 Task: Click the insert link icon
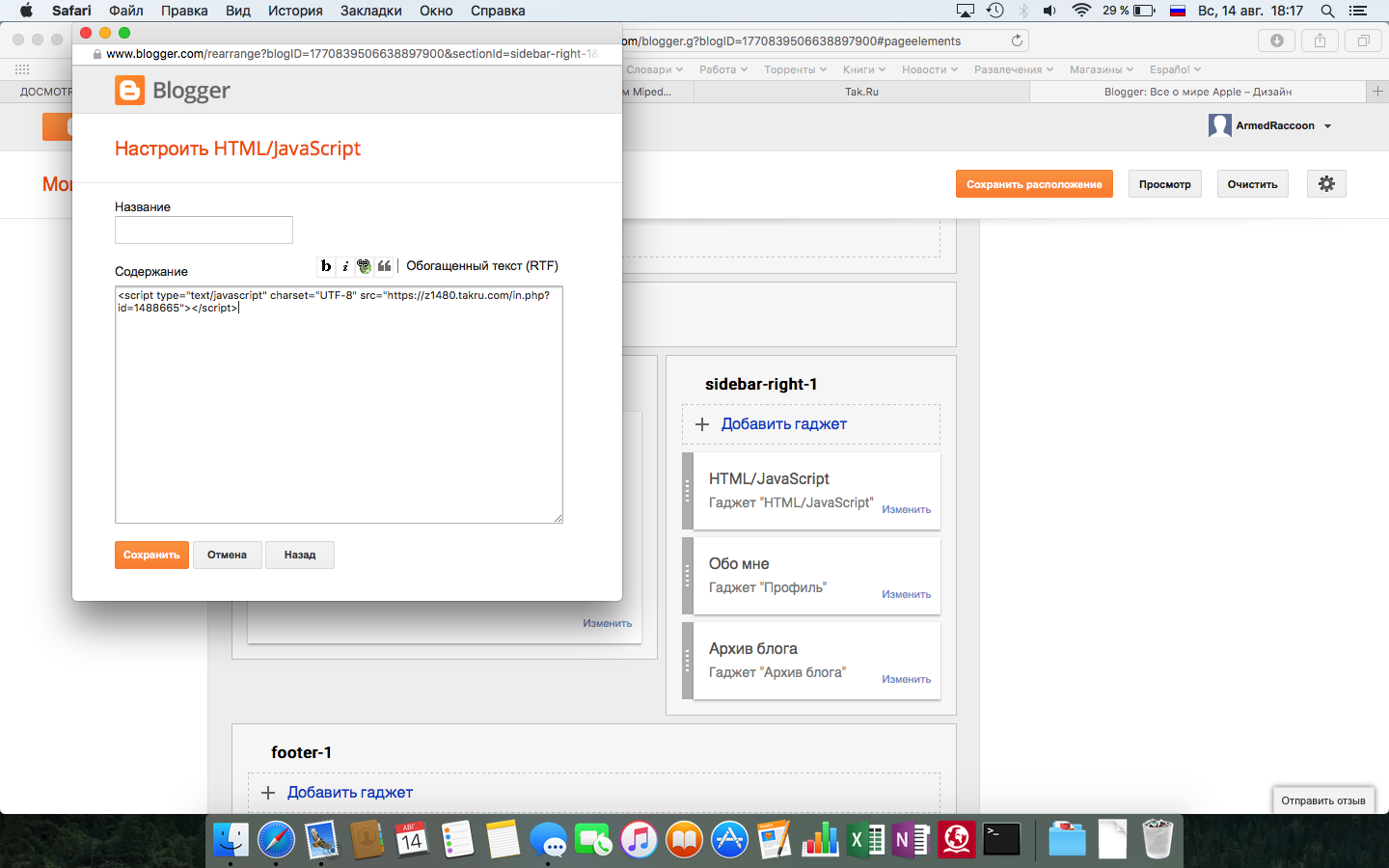click(x=364, y=266)
